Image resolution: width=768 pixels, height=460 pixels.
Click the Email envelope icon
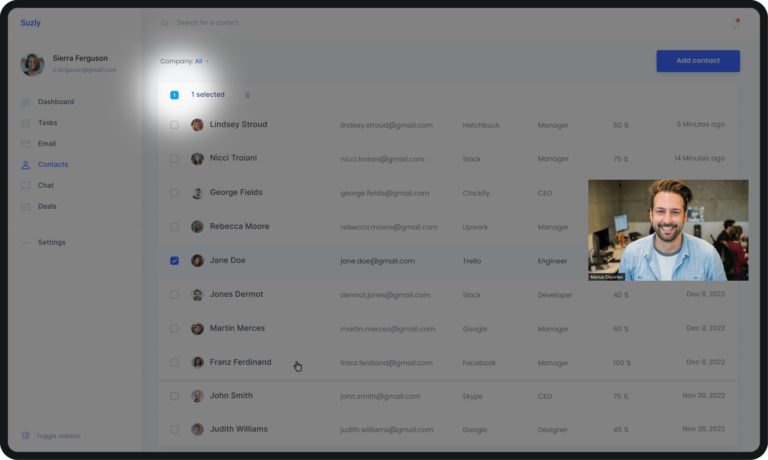pyautogui.click(x=26, y=144)
